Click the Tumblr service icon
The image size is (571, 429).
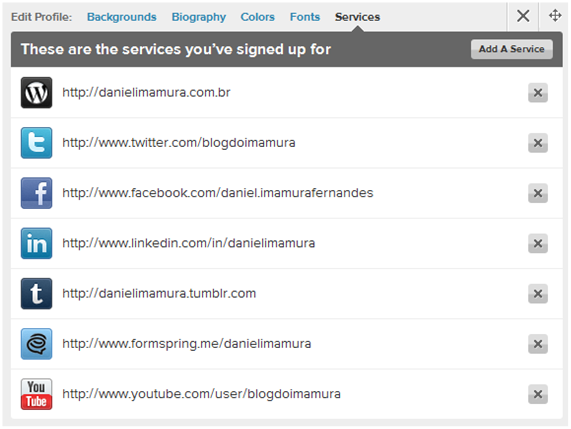tap(36, 294)
